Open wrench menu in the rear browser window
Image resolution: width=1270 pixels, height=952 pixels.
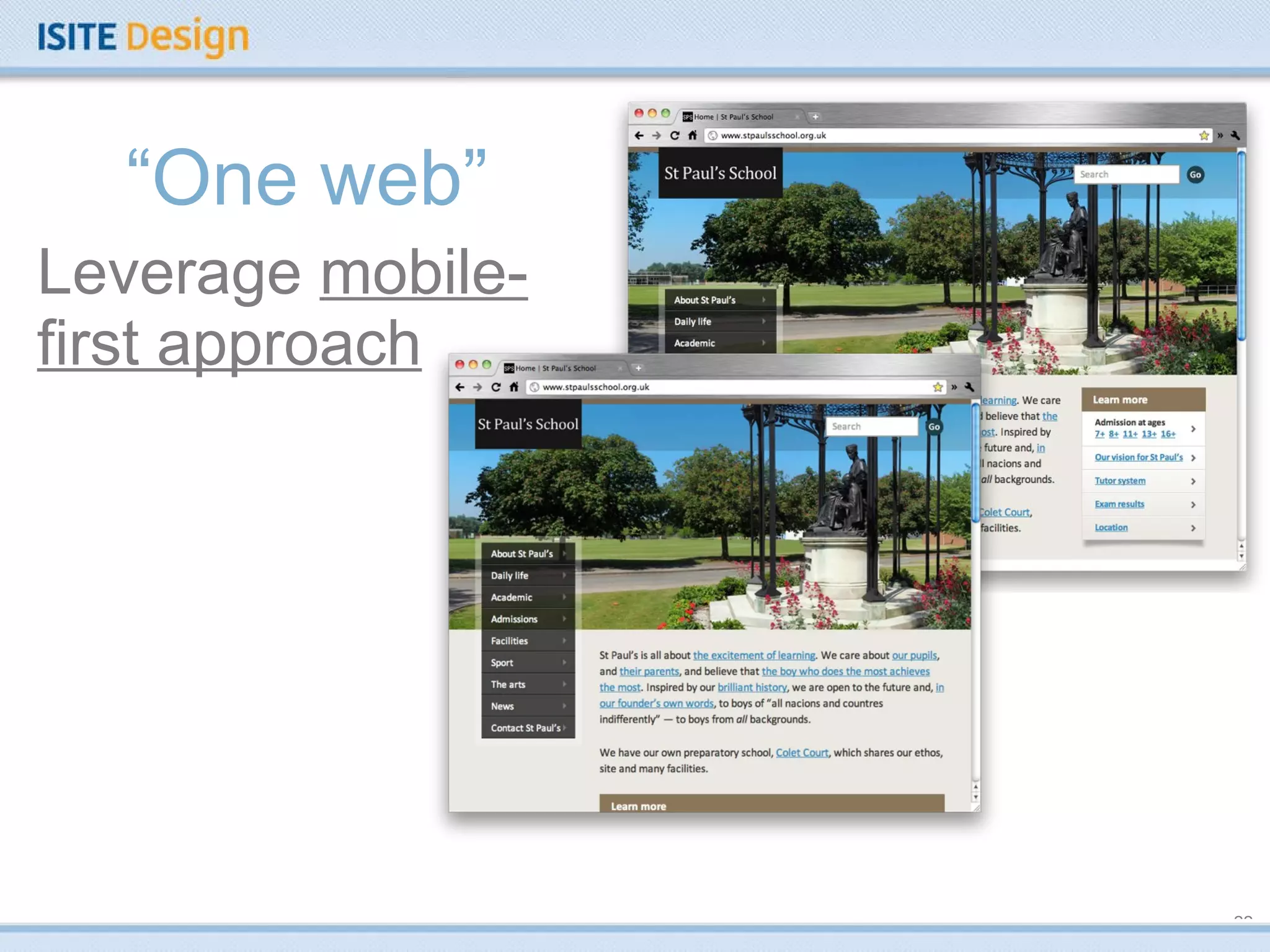[1235, 135]
